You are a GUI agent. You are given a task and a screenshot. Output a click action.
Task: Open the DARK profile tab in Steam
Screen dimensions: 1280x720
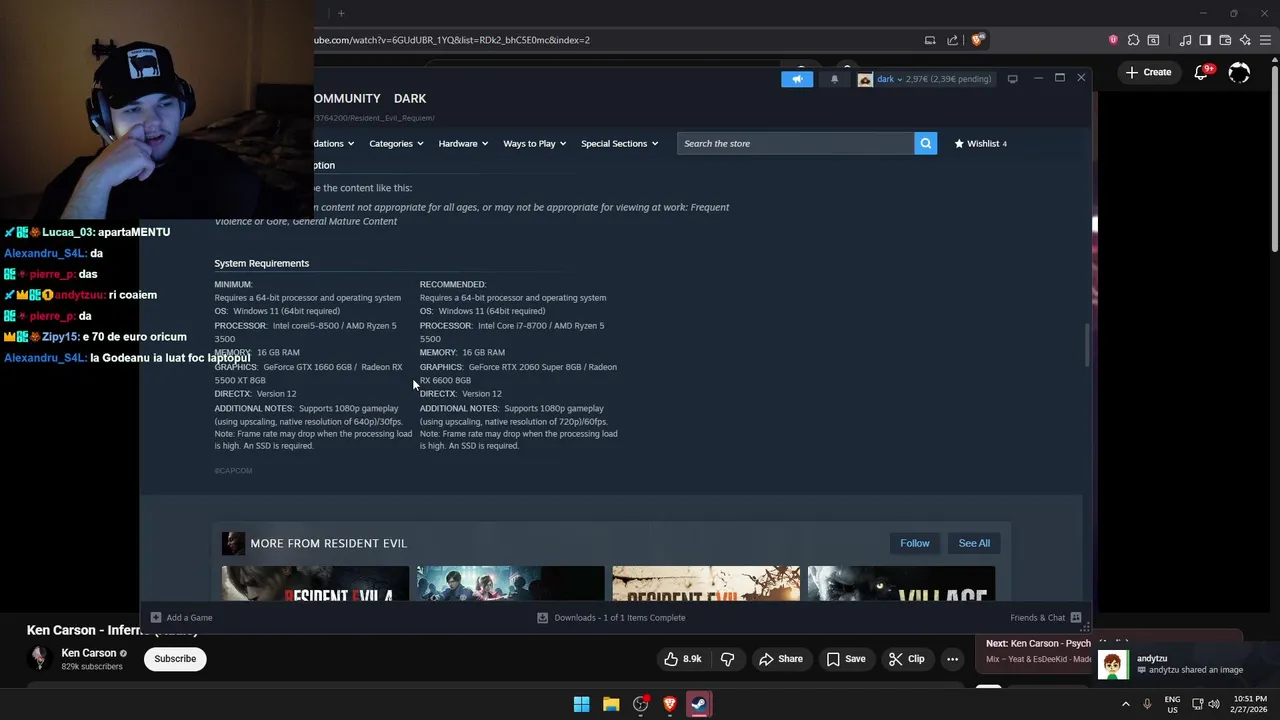point(410,98)
